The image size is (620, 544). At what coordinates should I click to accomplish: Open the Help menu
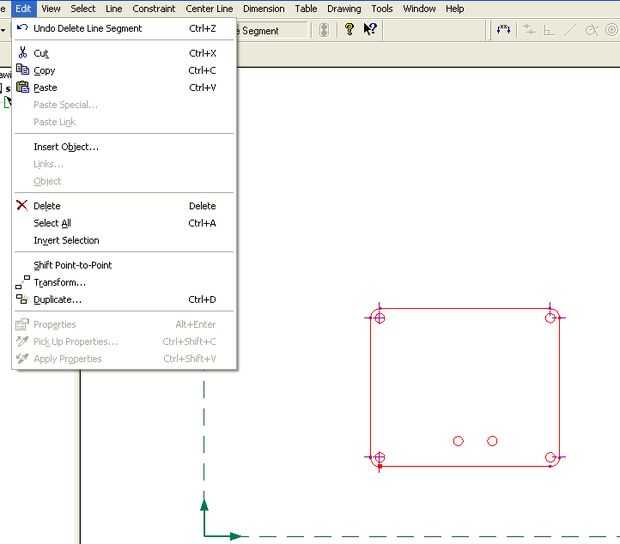point(455,8)
